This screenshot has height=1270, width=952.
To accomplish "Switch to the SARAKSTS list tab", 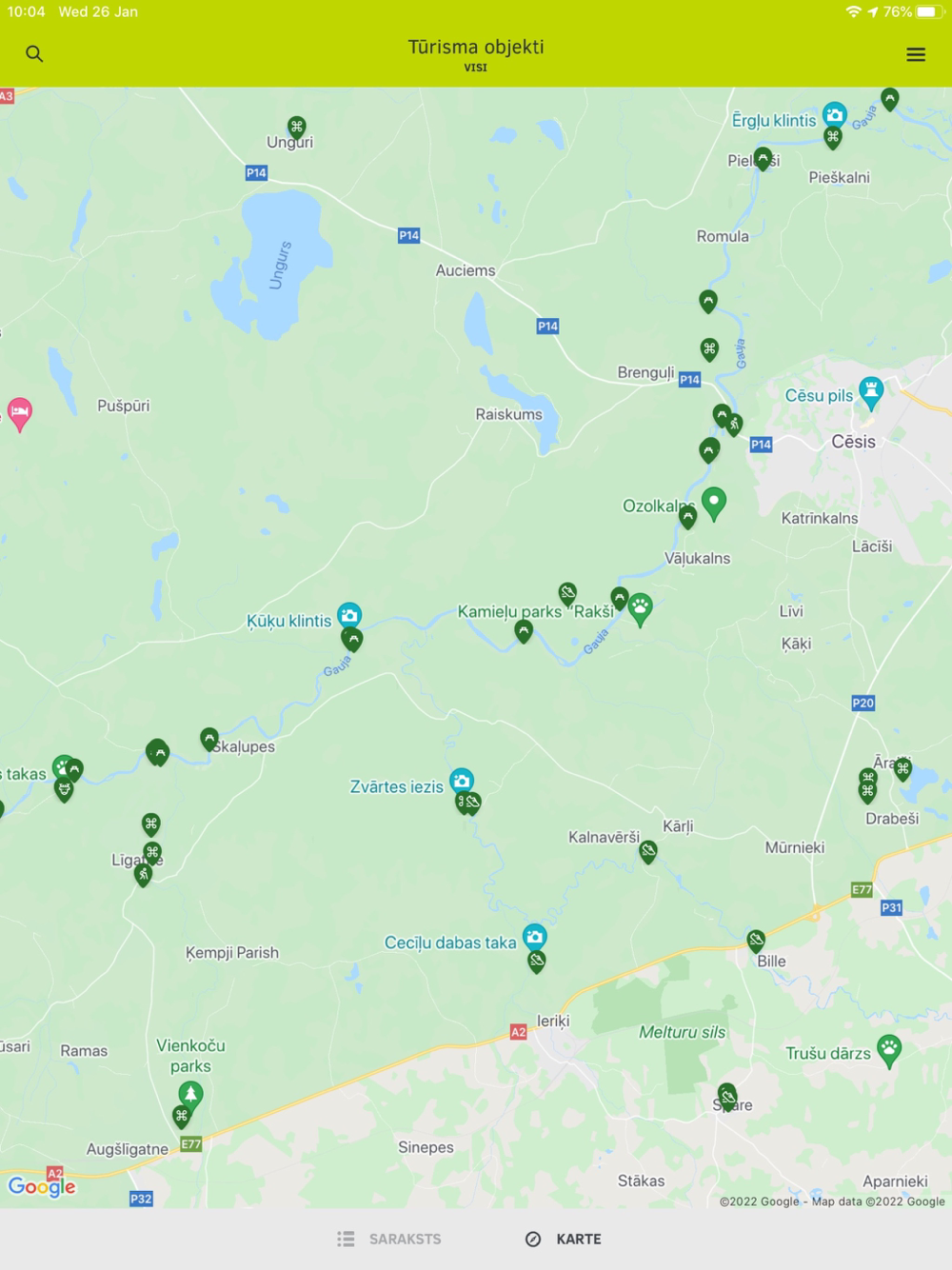I will (x=389, y=1239).
